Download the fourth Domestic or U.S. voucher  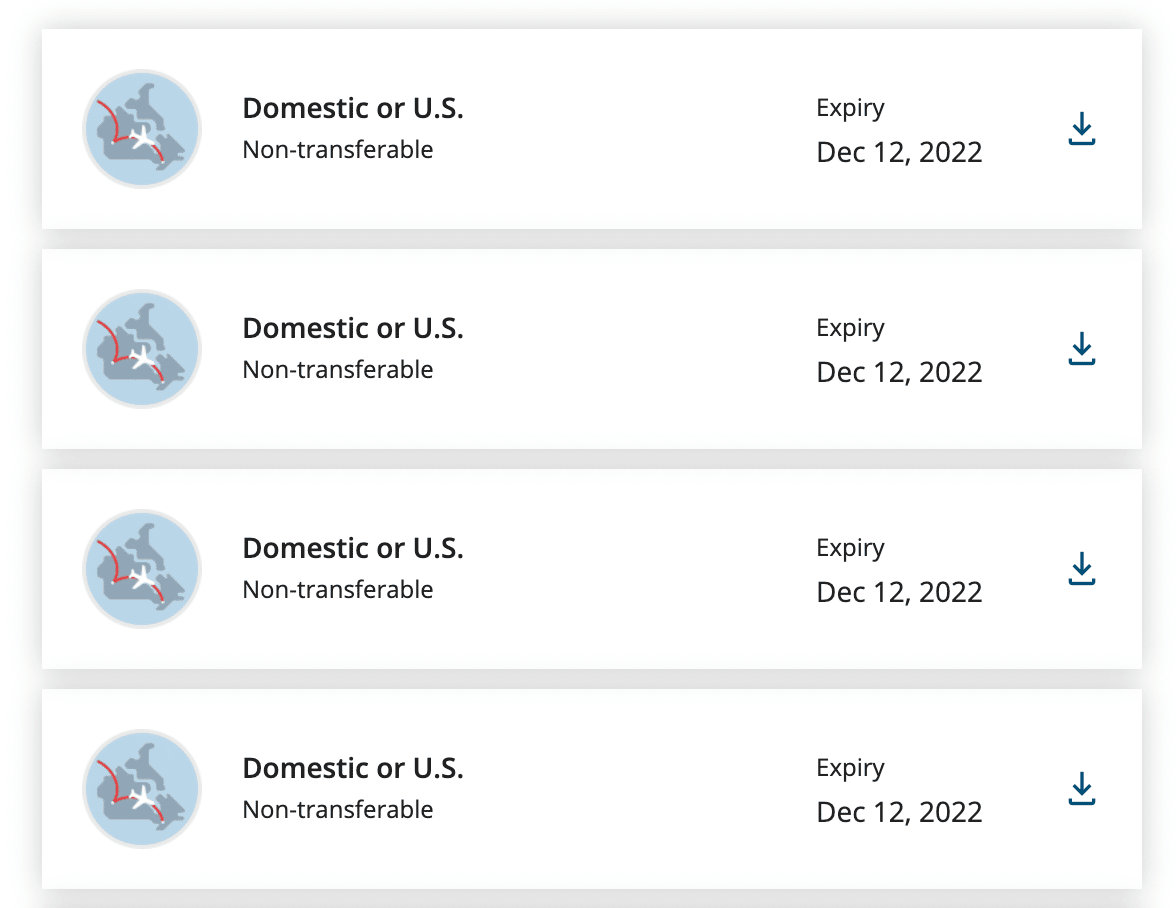click(1081, 790)
